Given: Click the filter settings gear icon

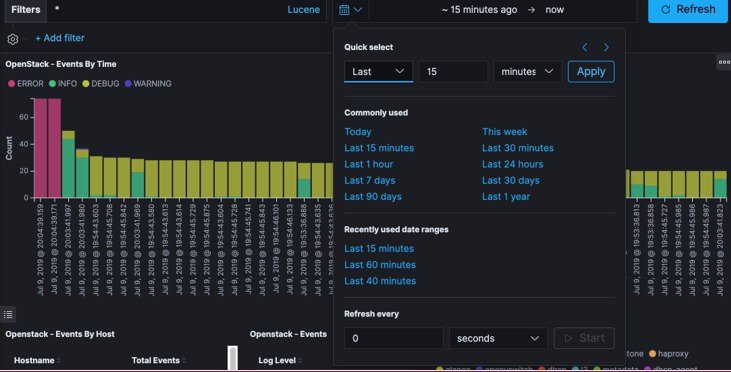Looking at the screenshot, I should (13, 39).
